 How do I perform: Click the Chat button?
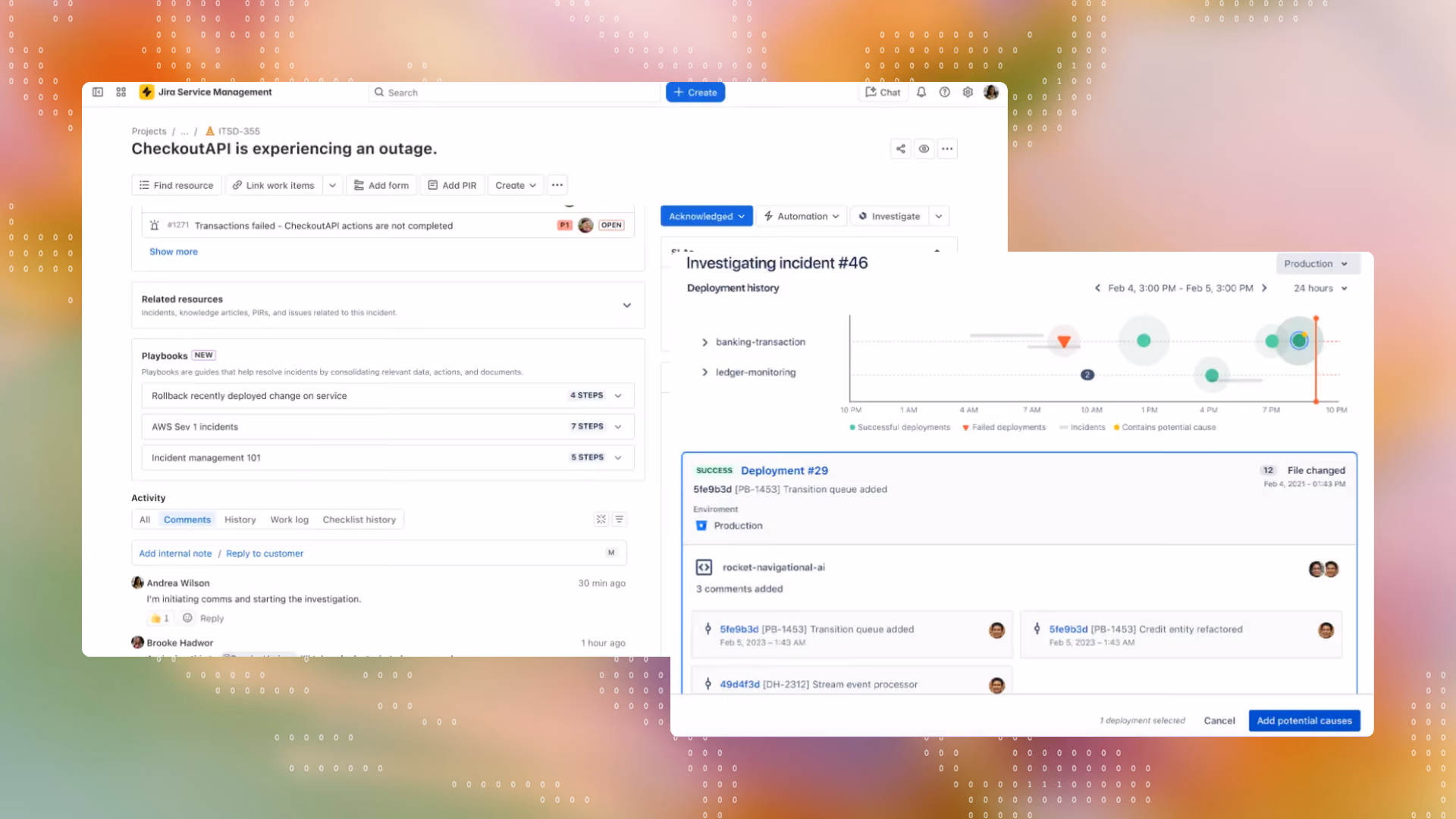[883, 92]
